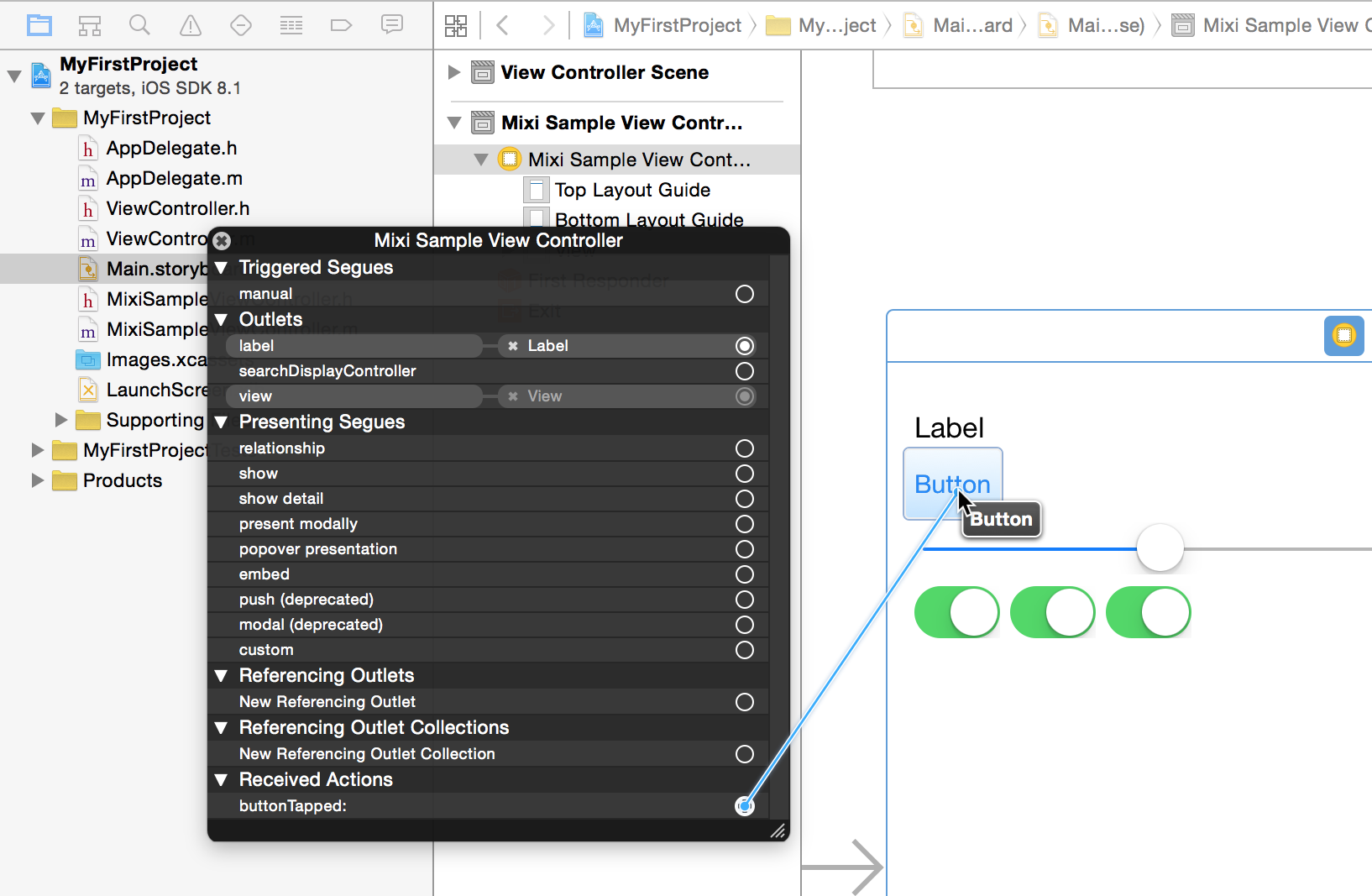Collapse the MyFirstProject root project
The image size is (1372, 896).
coord(14,76)
